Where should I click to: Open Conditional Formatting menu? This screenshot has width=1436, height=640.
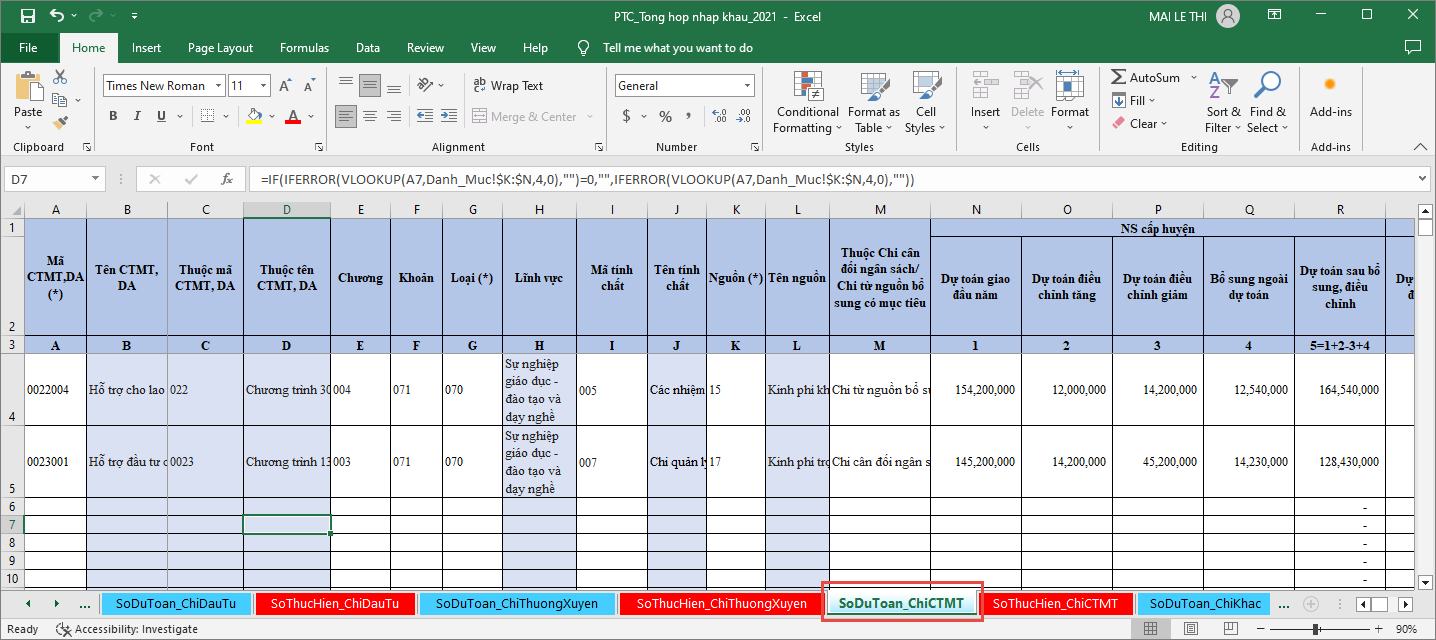[x=807, y=103]
